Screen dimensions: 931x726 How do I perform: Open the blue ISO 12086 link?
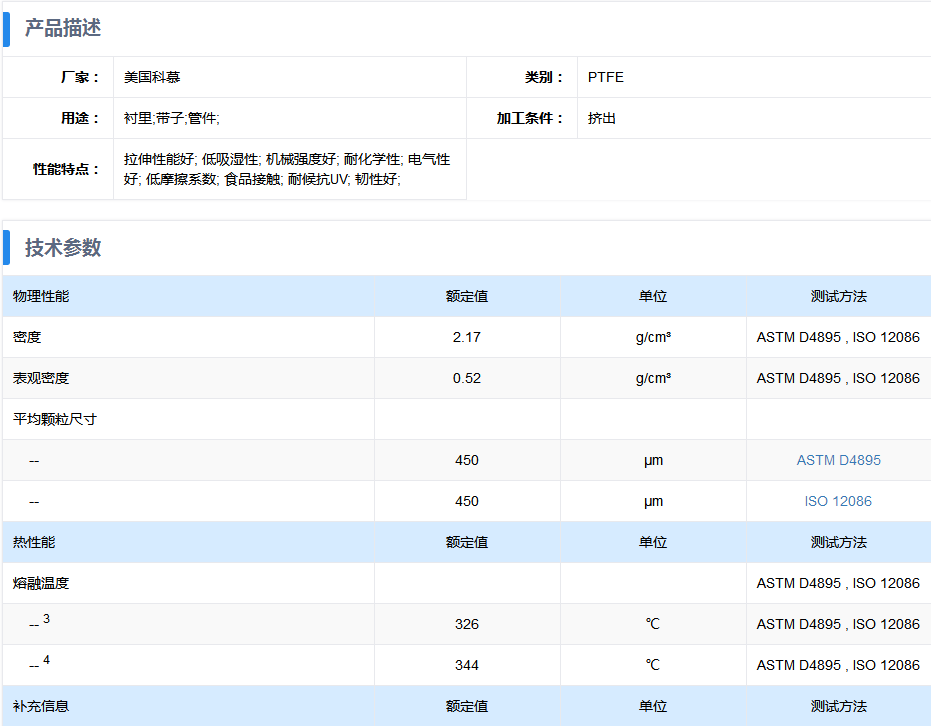tap(838, 501)
